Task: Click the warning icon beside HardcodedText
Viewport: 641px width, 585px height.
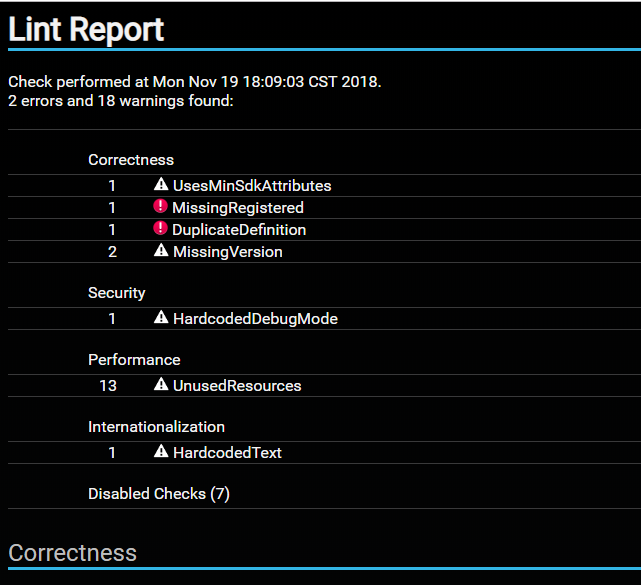Action: [161, 452]
